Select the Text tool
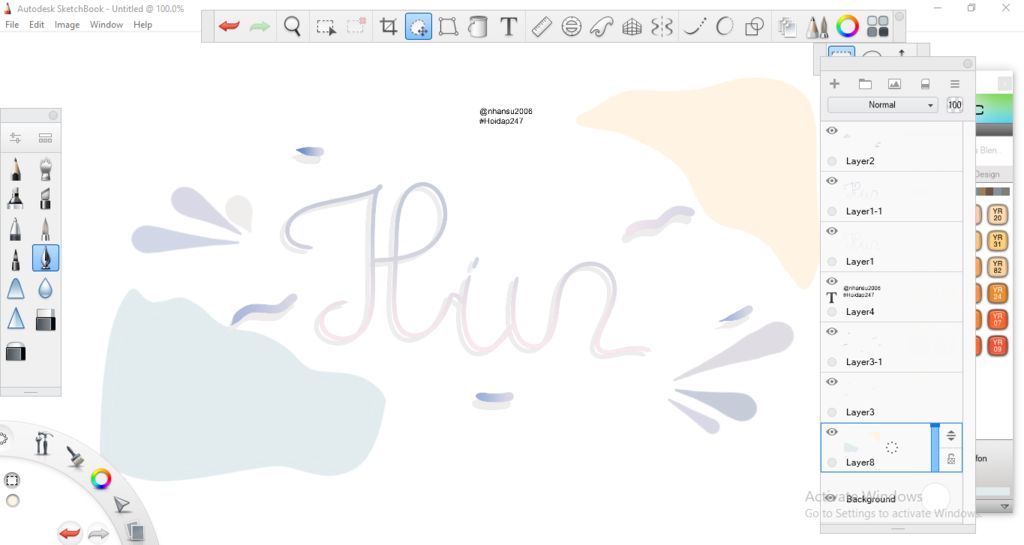The image size is (1024, 545). pyautogui.click(x=508, y=26)
